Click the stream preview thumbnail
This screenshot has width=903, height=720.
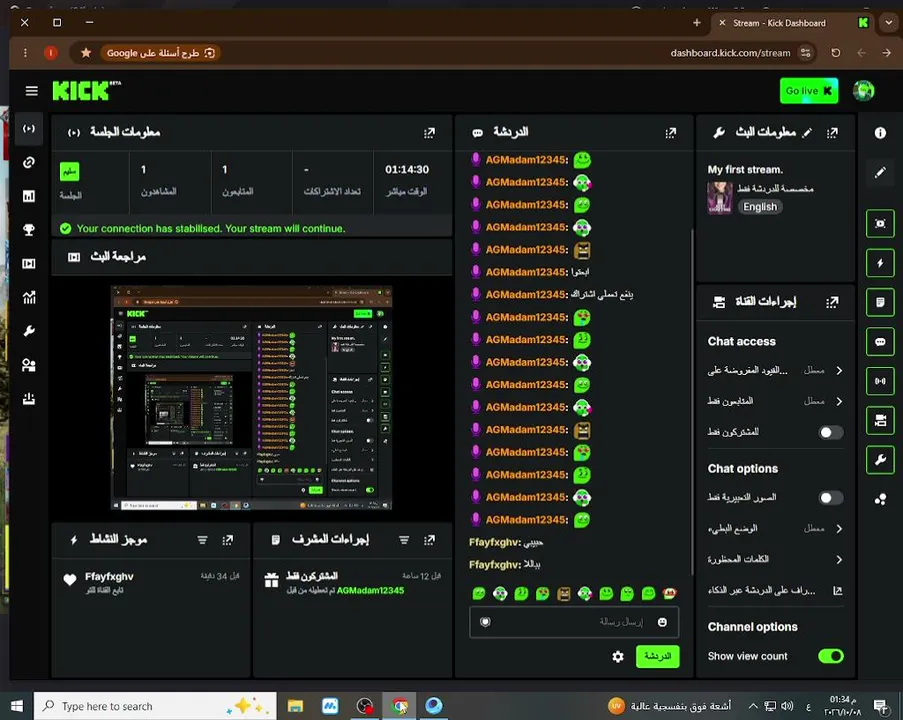tap(251, 397)
